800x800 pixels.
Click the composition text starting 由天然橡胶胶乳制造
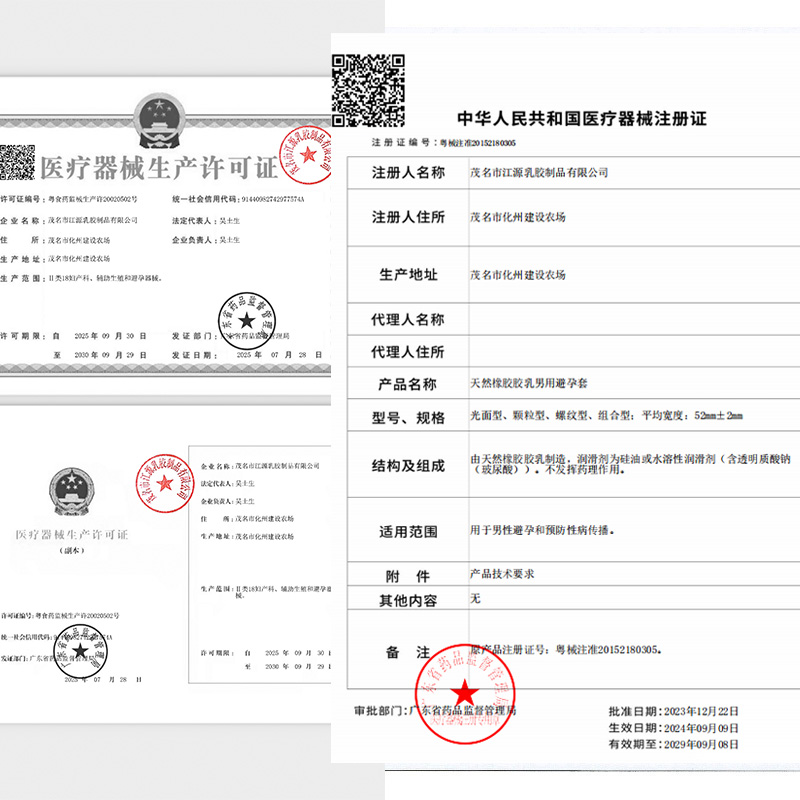tap(630, 464)
